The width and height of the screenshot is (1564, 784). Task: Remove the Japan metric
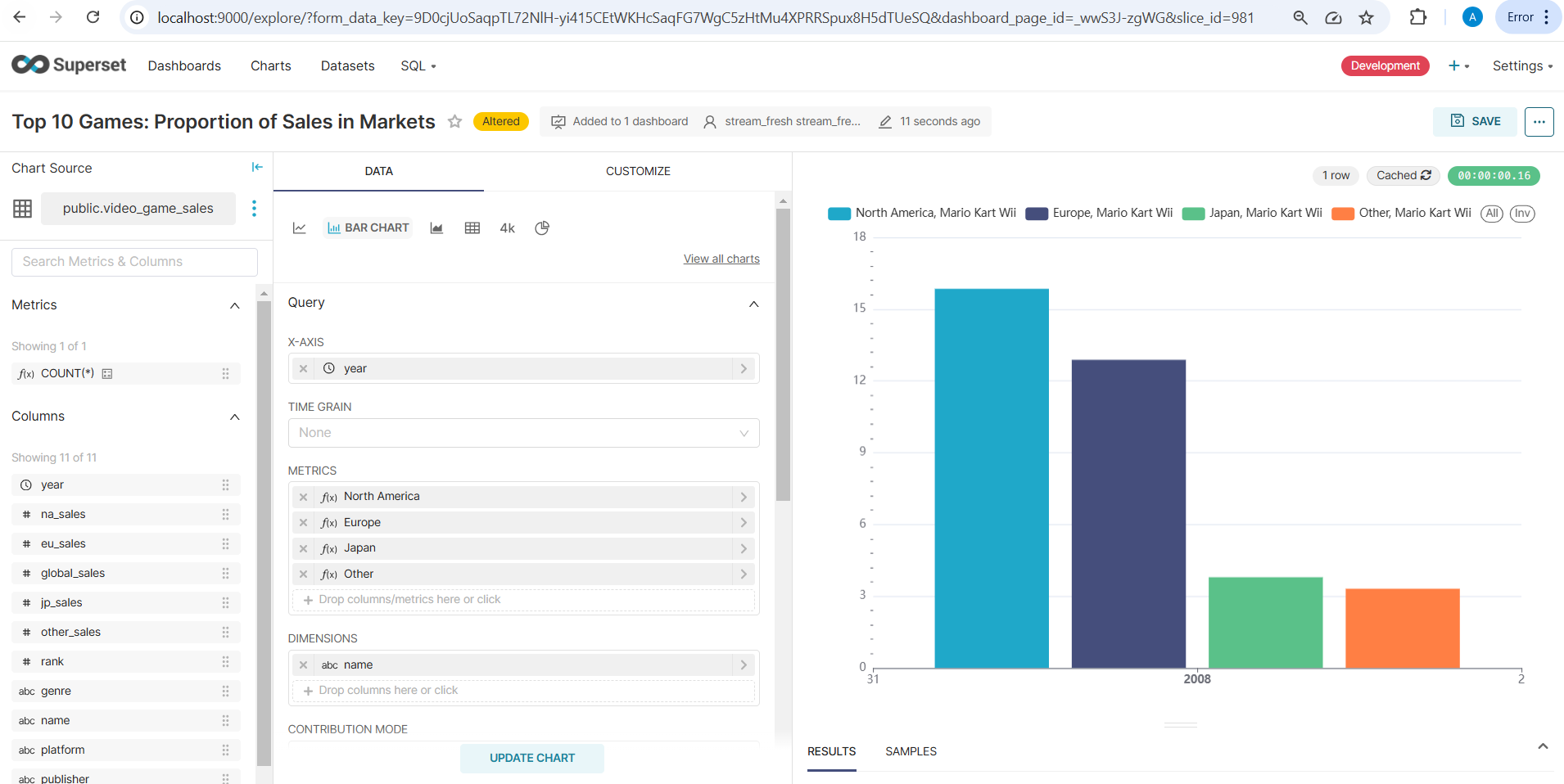click(303, 548)
